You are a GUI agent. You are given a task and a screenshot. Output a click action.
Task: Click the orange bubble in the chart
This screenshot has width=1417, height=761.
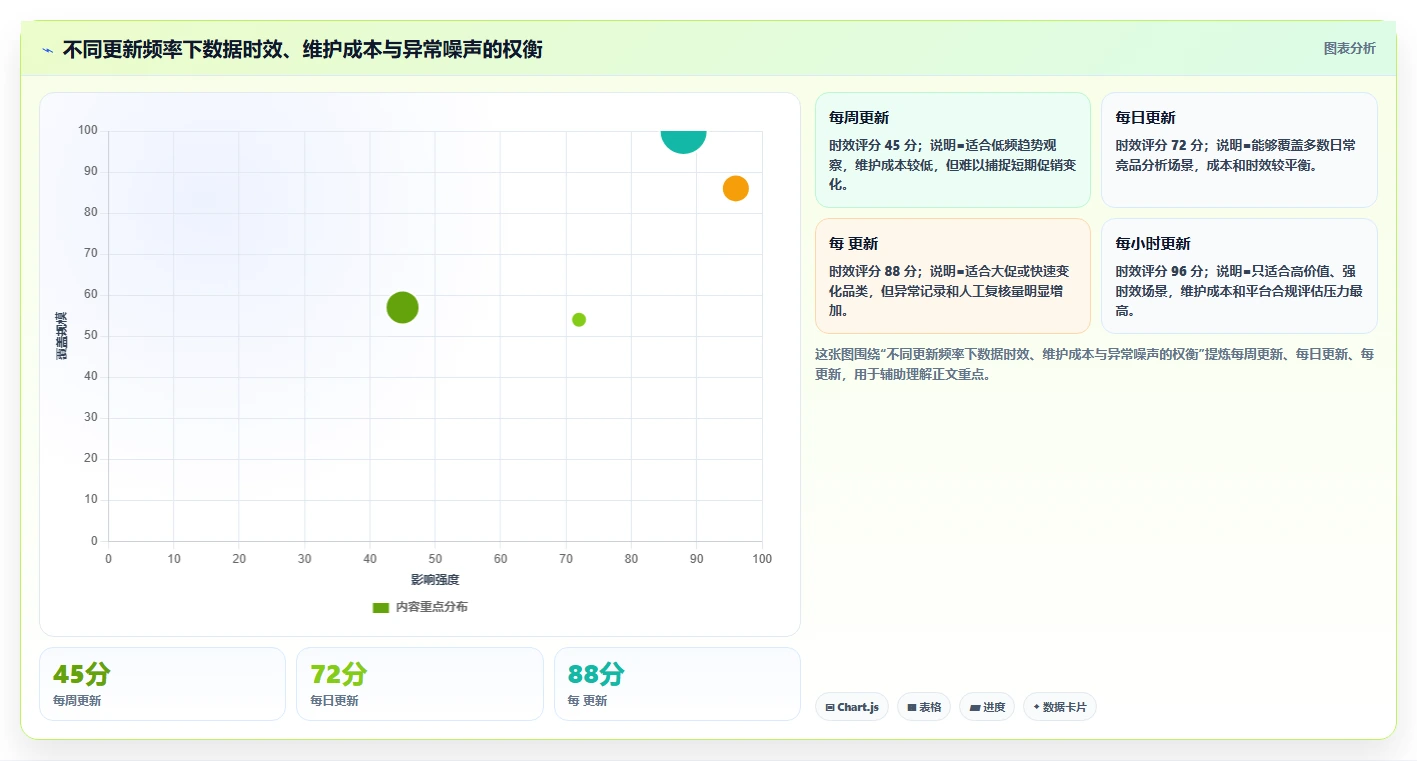(736, 188)
